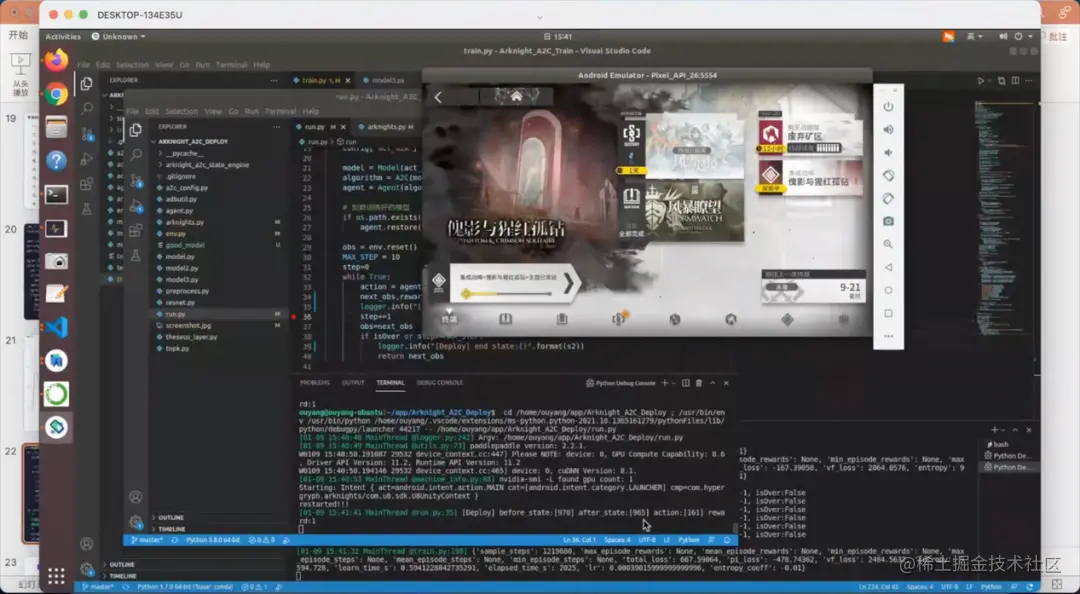Click the chevron arrow on the game progress banner
This screenshot has height=594, width=1080.
click(x=568, y=283)
